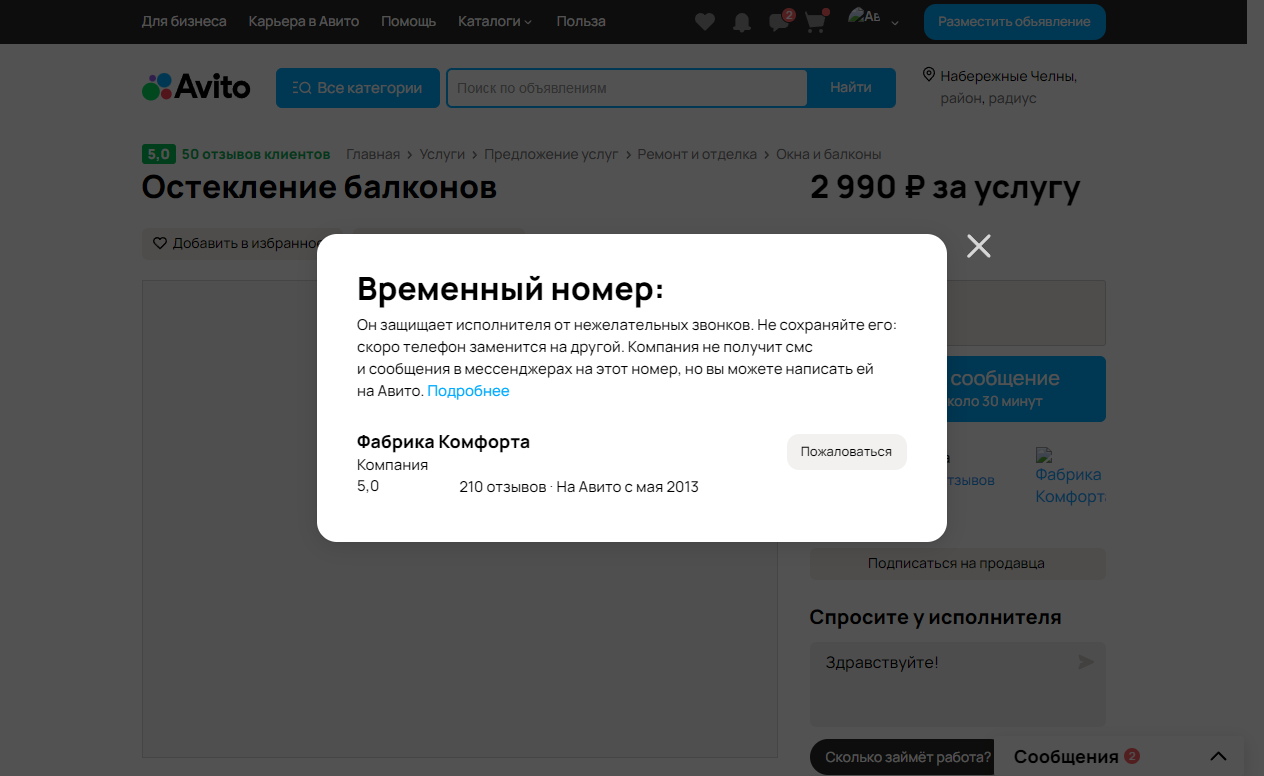
Task: Open the shopping cart icon
Action: [816, 22]
